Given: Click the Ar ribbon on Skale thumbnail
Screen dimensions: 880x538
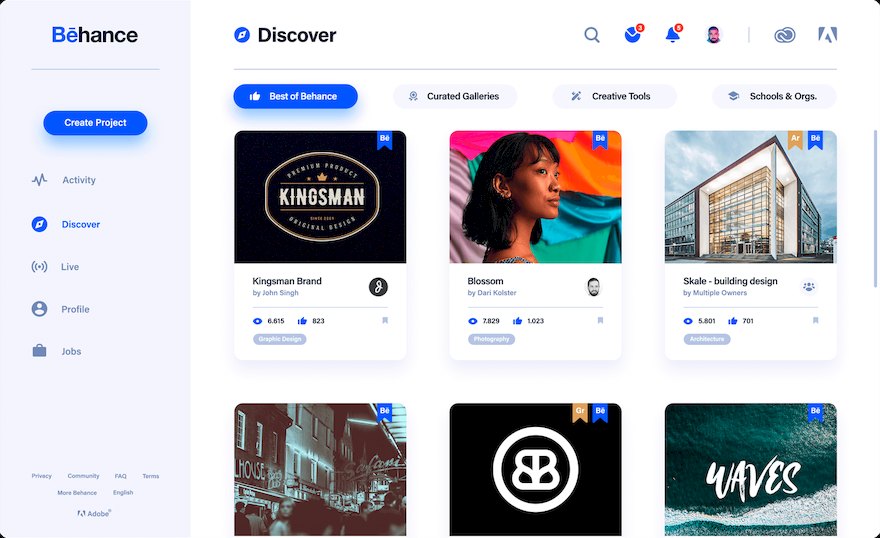Looking at the screenshot, I should point(795,140).
